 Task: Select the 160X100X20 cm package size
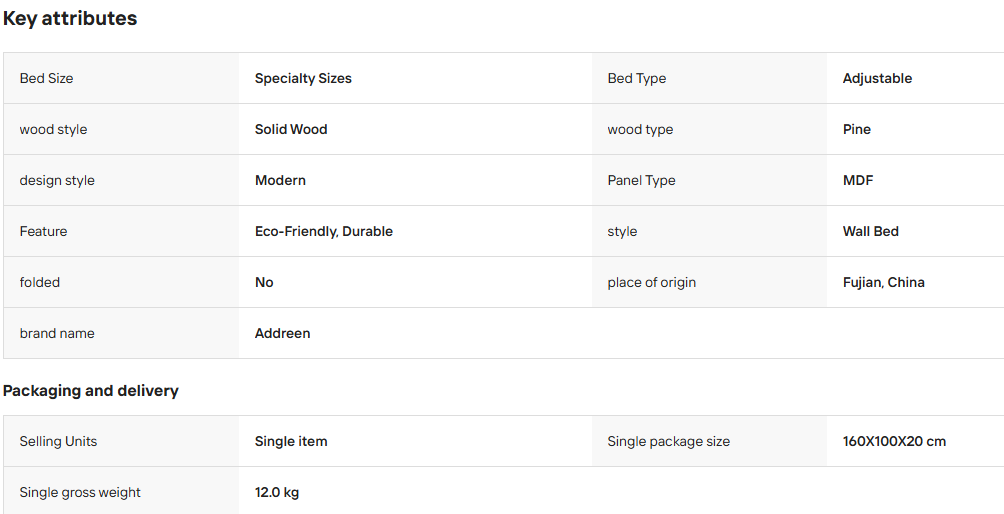(x=894, y=441)
